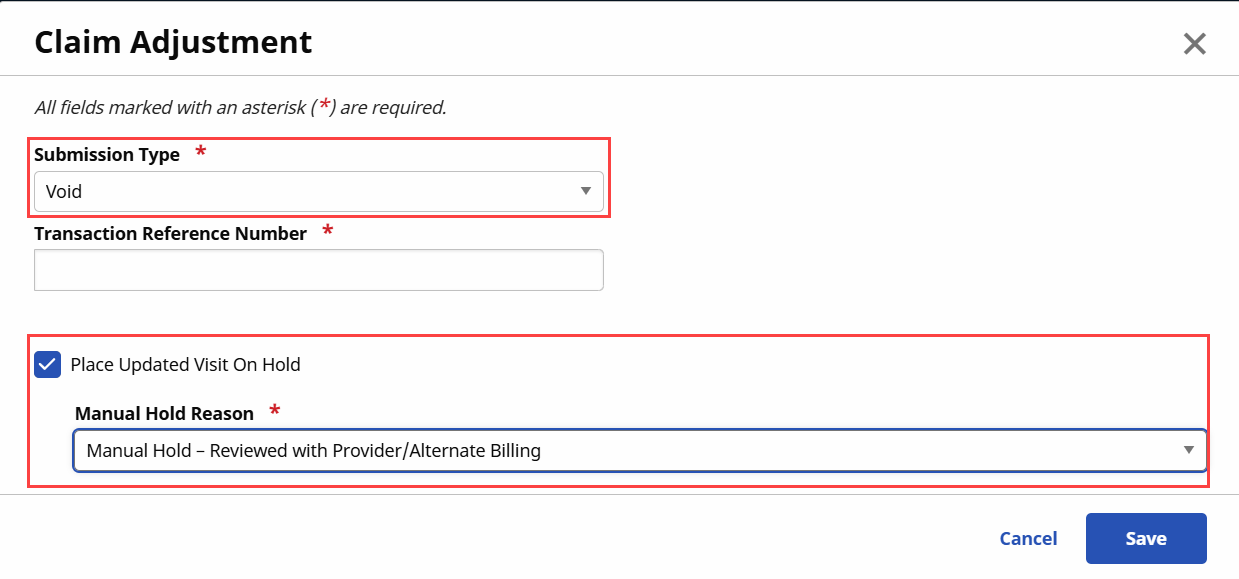Save the claim adjustment changes

point(1146,538)
